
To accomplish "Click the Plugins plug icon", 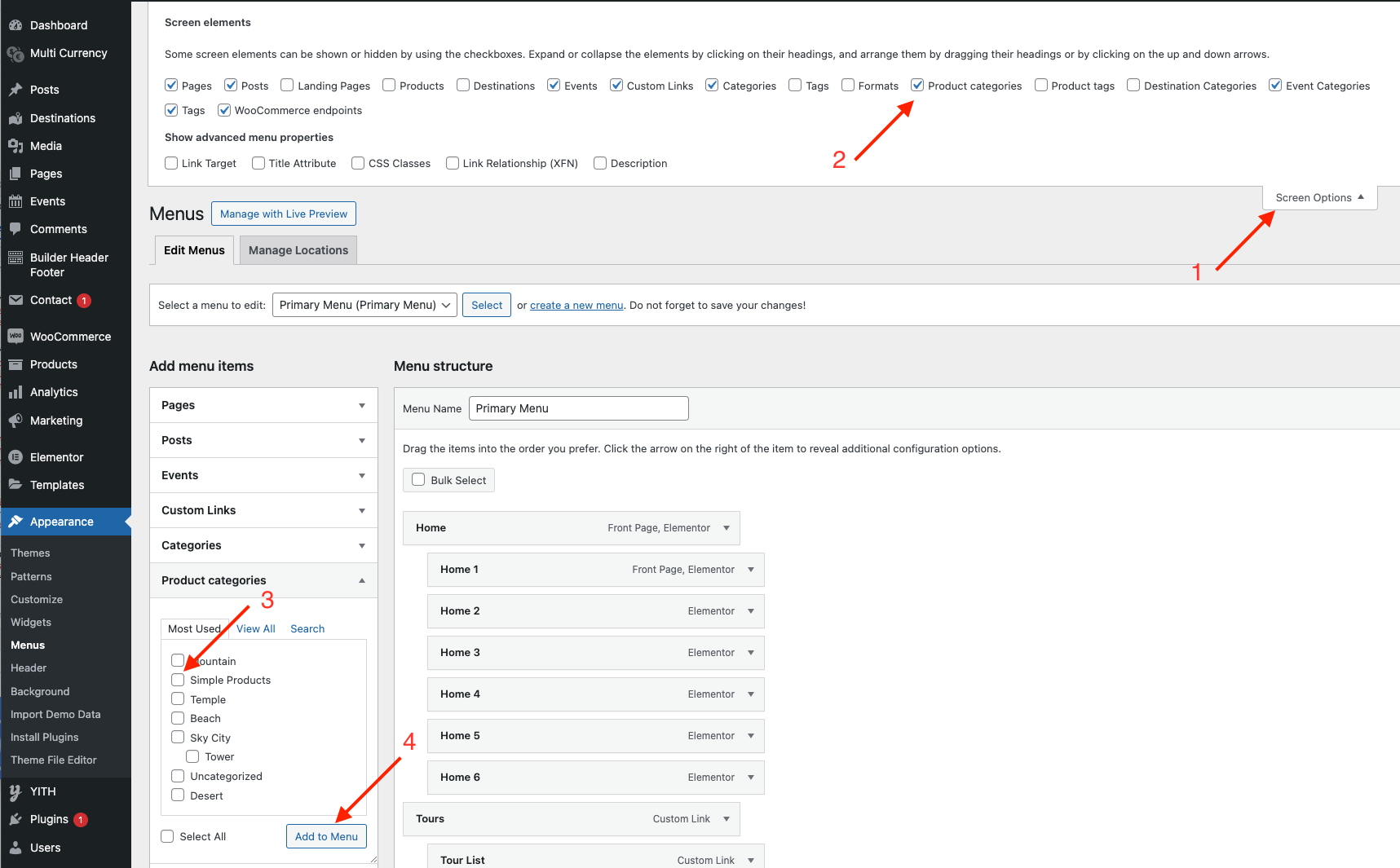I will click(x=15, y=819).
